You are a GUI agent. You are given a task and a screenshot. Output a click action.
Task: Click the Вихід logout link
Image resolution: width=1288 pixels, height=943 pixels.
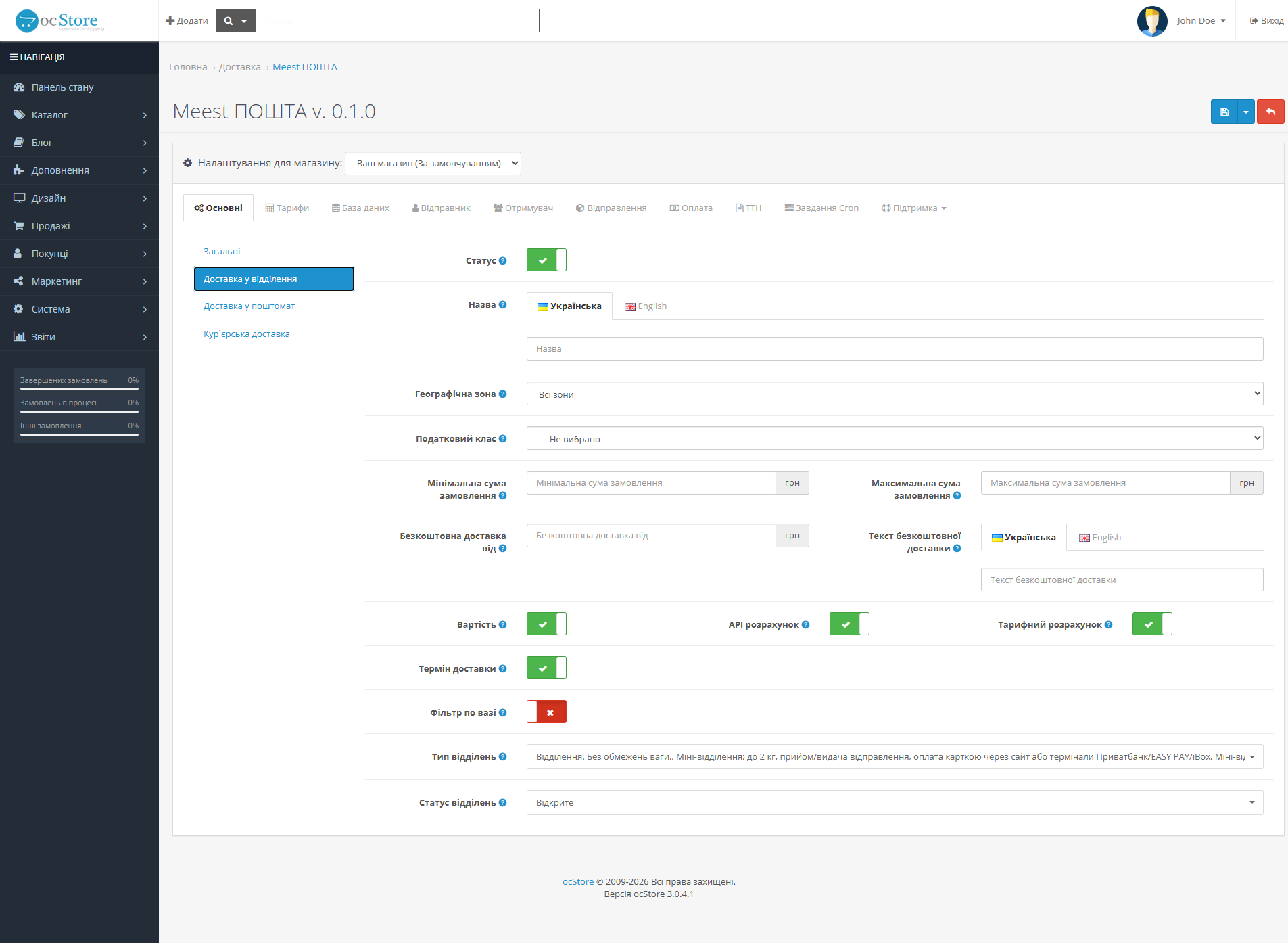click(1266, 21)
